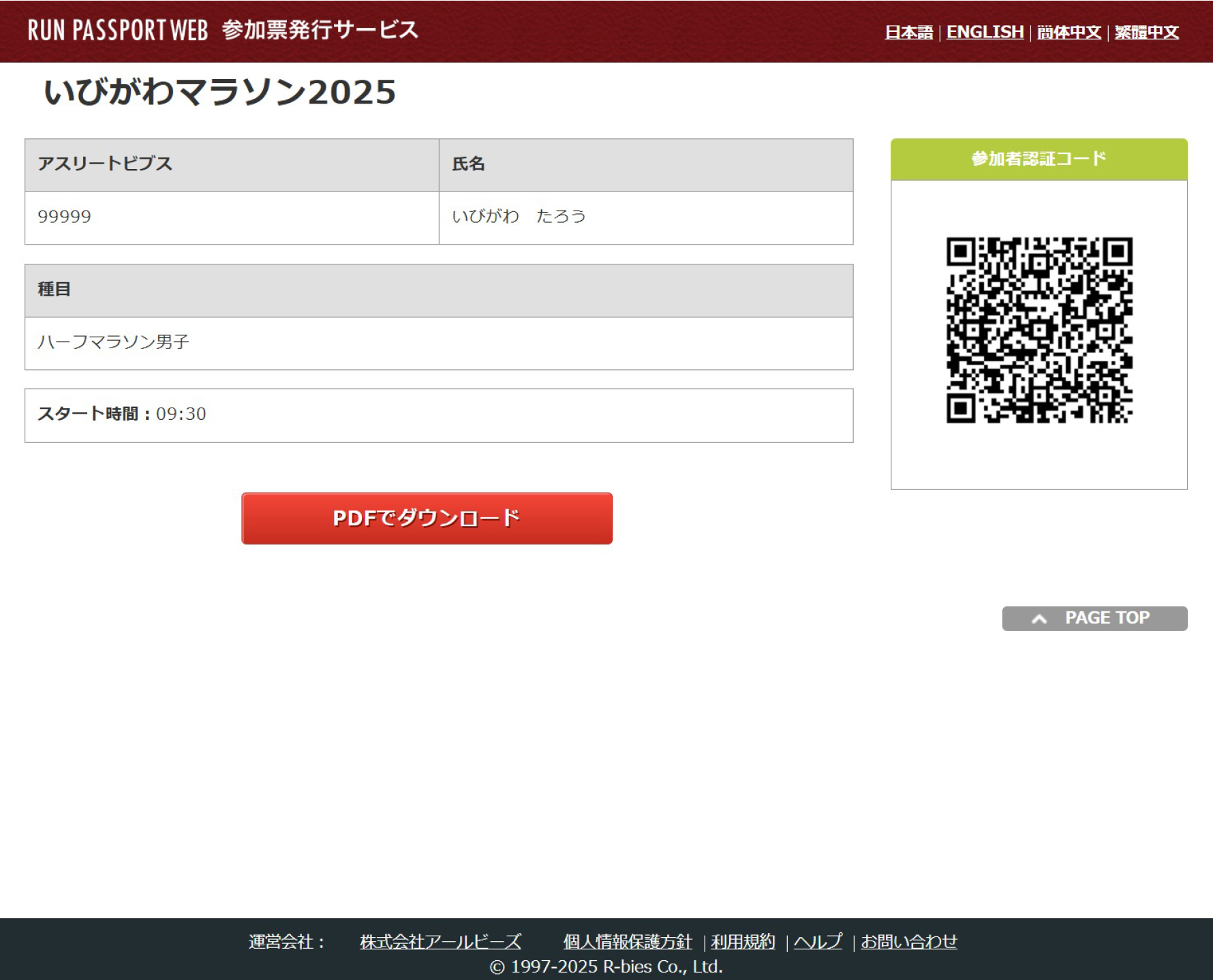Click the いびがわマラソン2025 page title
Image resolution: width=1213 pixels, height=980 pixels.
tap(219, 92)
